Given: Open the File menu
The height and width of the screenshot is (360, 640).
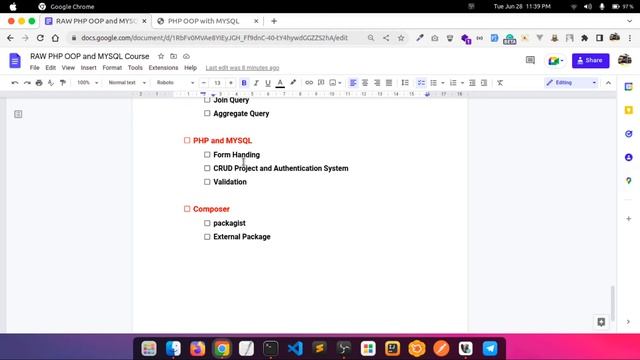Looking at the screenshot, I should (x=35, y=68).
